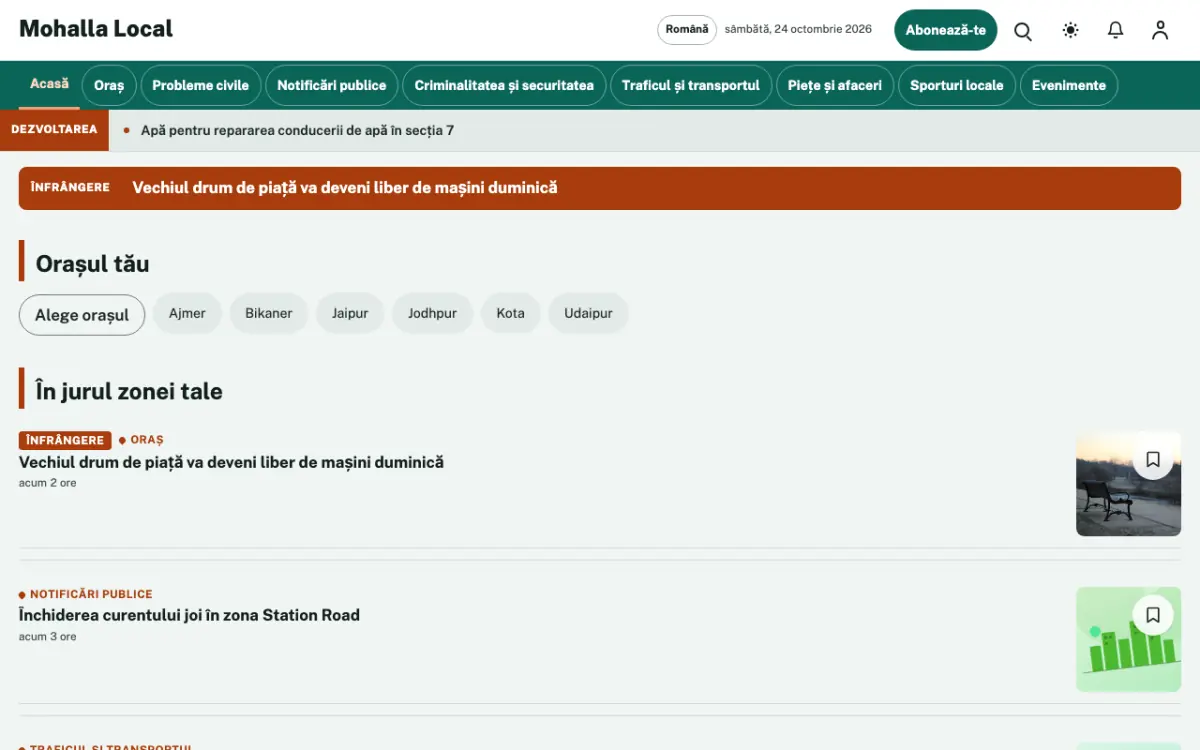Click the 'acum 2 ore' timestamp
The height and width of the screenshot is (750, 1200).
(48, 483)
